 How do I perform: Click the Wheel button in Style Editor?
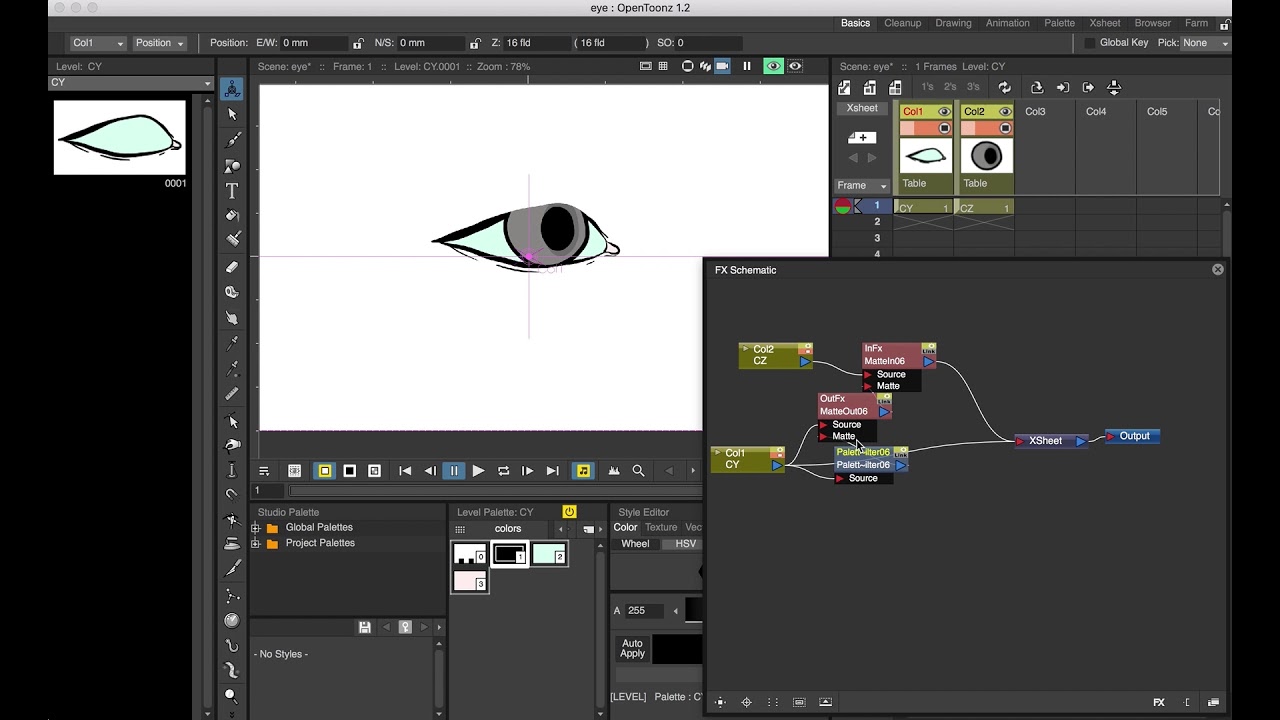point(635,544)
